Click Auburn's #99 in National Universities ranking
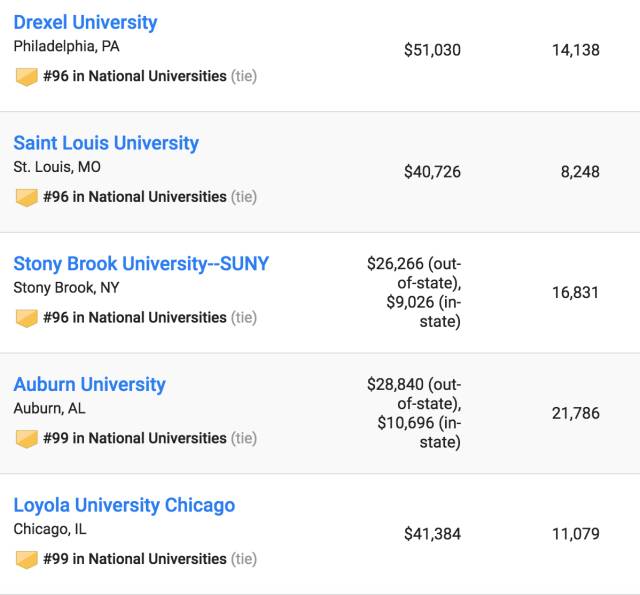The width and height of the screenshot is (640, 595). (x=134, y=438)
